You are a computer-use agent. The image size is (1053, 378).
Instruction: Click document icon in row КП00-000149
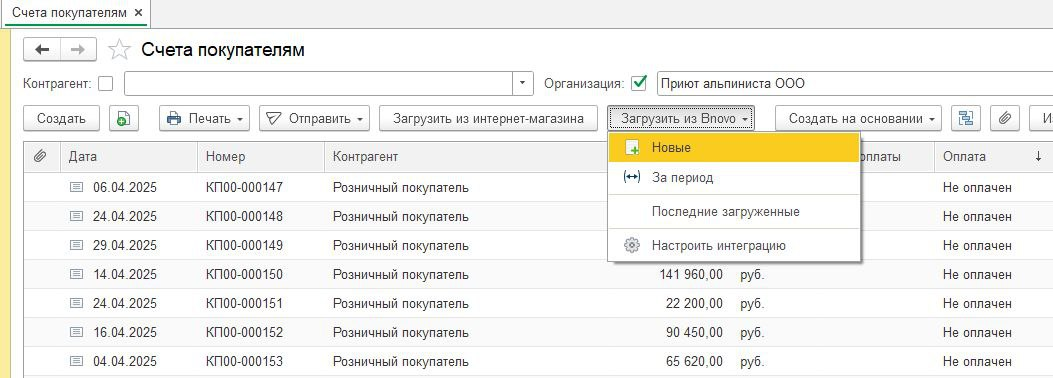(x=77, y=246)
